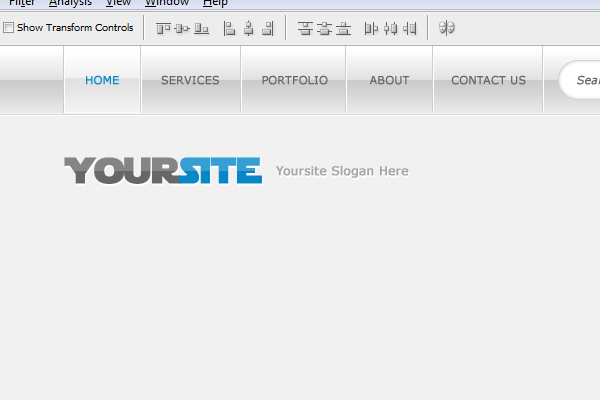Open the Analysis menu
This screenshot has width=600, height=400.
(x=70, y=3)
